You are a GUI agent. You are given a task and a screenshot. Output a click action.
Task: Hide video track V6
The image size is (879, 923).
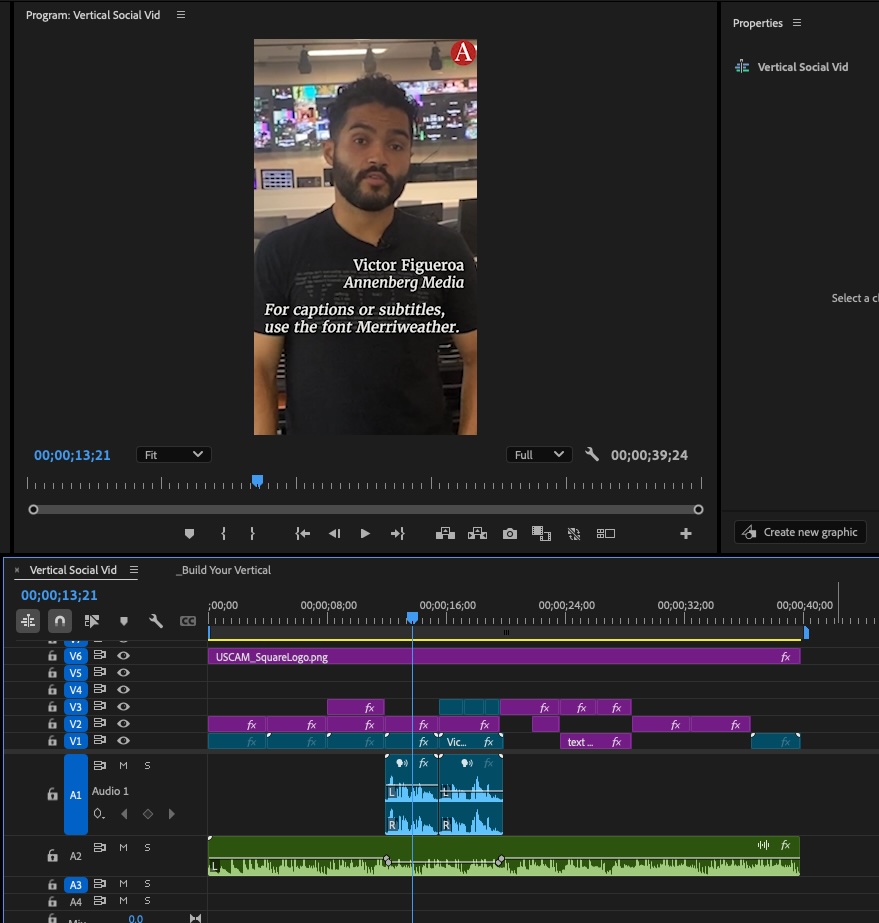[123, 656]
